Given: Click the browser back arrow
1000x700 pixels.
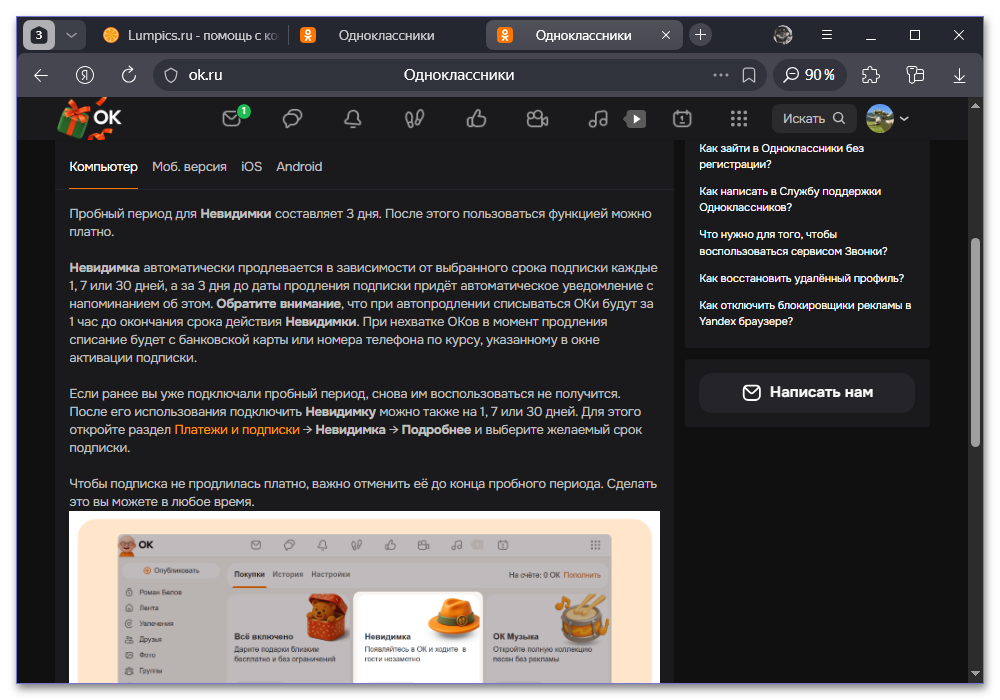Looking at the screenshot, I should click(x=41, y=75).
